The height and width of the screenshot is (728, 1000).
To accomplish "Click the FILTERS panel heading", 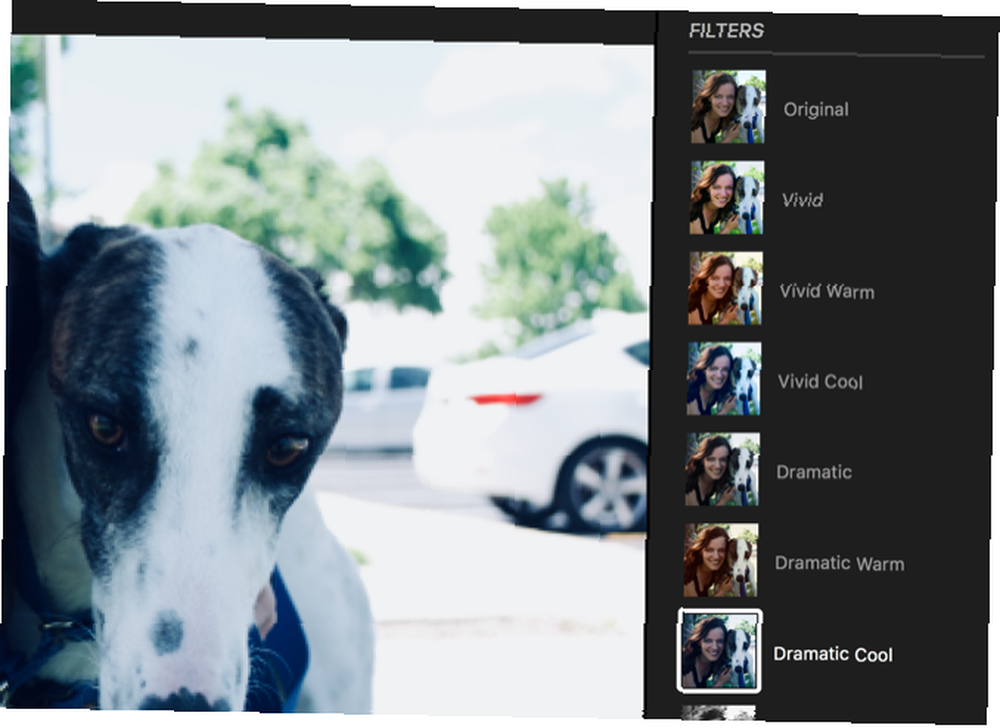I will point(726,31).
